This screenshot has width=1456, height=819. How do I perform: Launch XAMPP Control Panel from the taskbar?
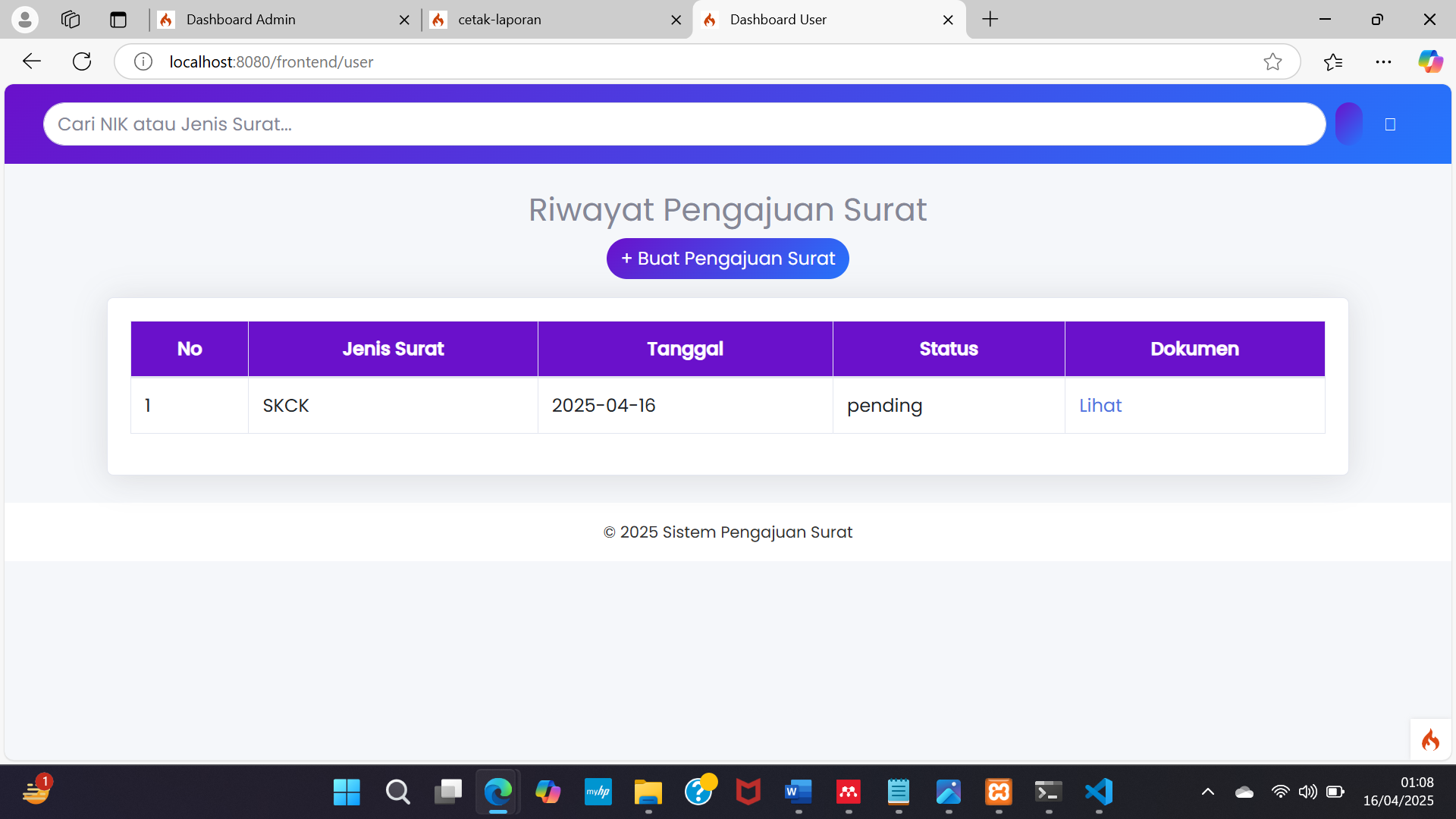point(999,792)
